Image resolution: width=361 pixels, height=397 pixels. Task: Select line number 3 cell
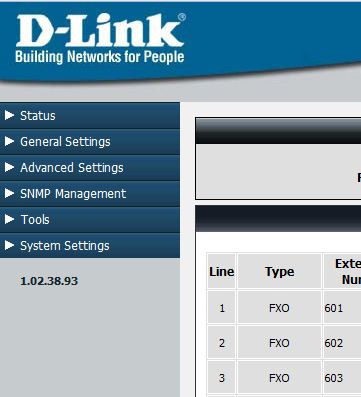222,378
